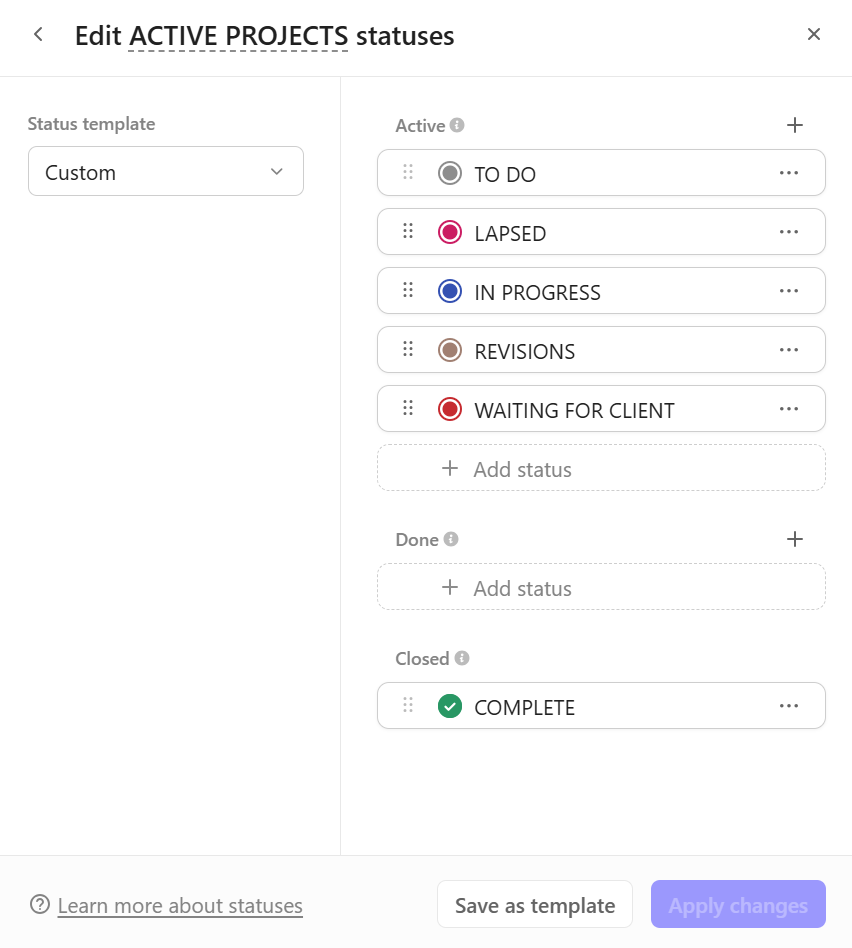Image resolution: width=852 pixels, height=948 pixels.
Task: Open the Learn more about statuses link
Action: [x=180, y=906]
